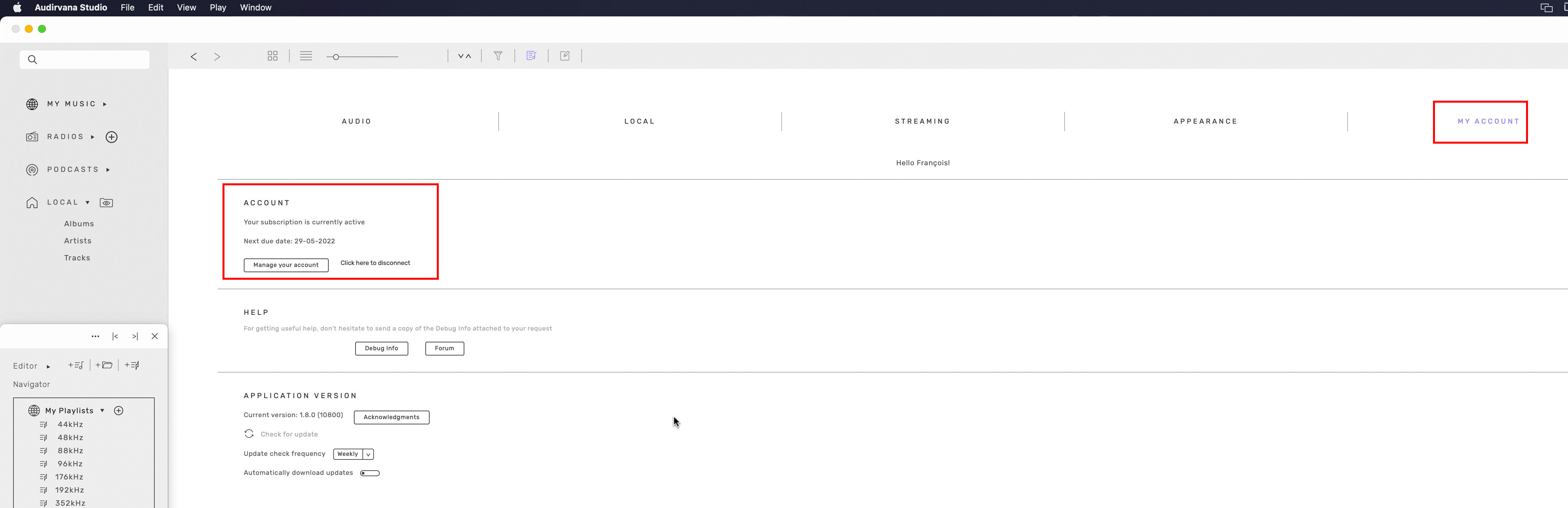Click the search magnifier icon

[x=32, y=60]
